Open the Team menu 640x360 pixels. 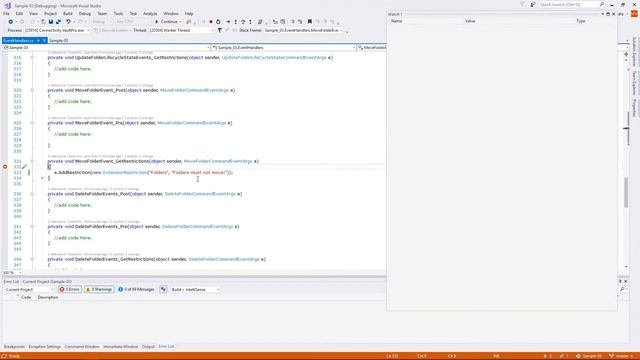coord(102,13)
